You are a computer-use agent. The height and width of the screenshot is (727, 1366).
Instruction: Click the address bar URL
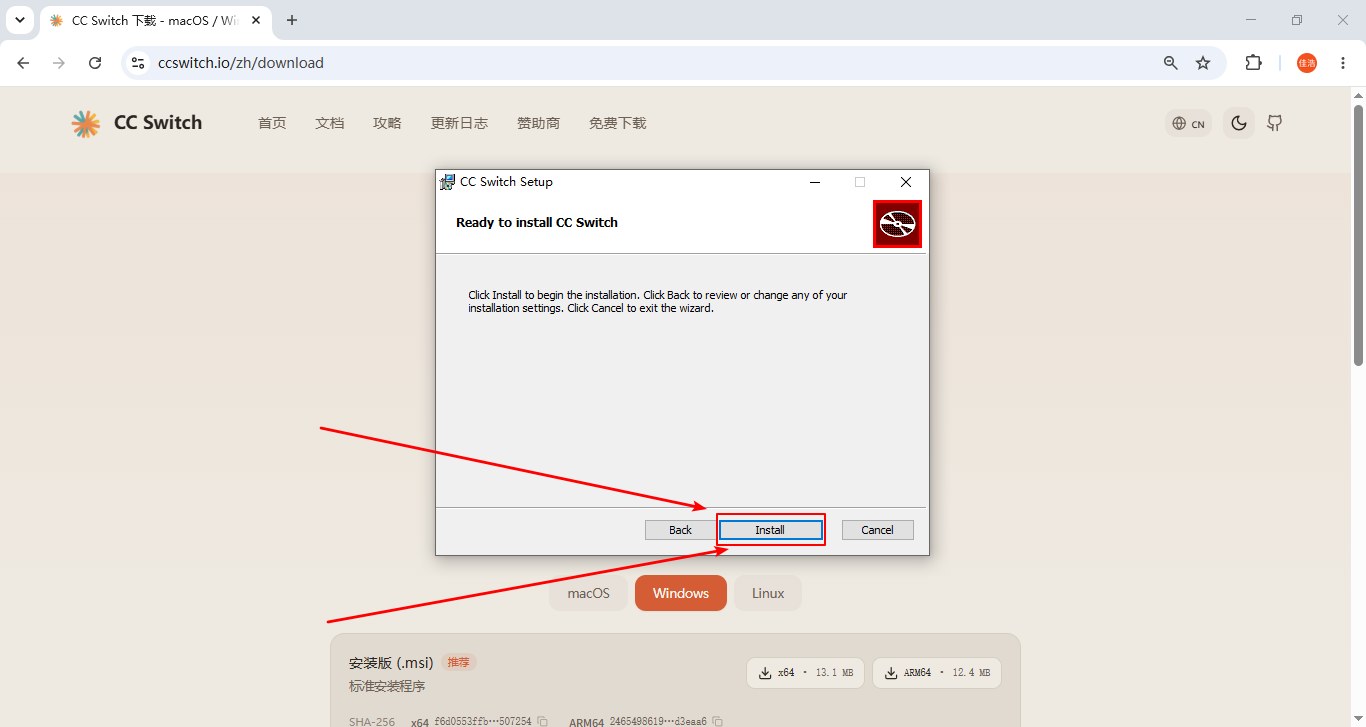241,63
